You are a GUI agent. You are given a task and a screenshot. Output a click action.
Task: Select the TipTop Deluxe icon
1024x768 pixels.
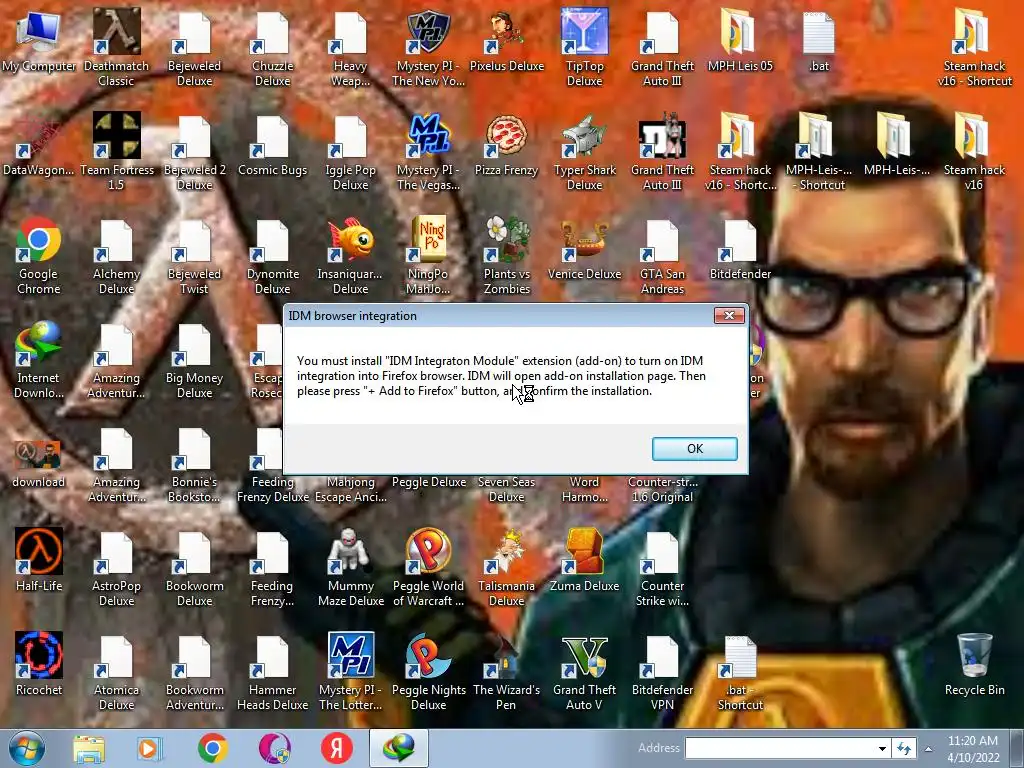[584, 48]
